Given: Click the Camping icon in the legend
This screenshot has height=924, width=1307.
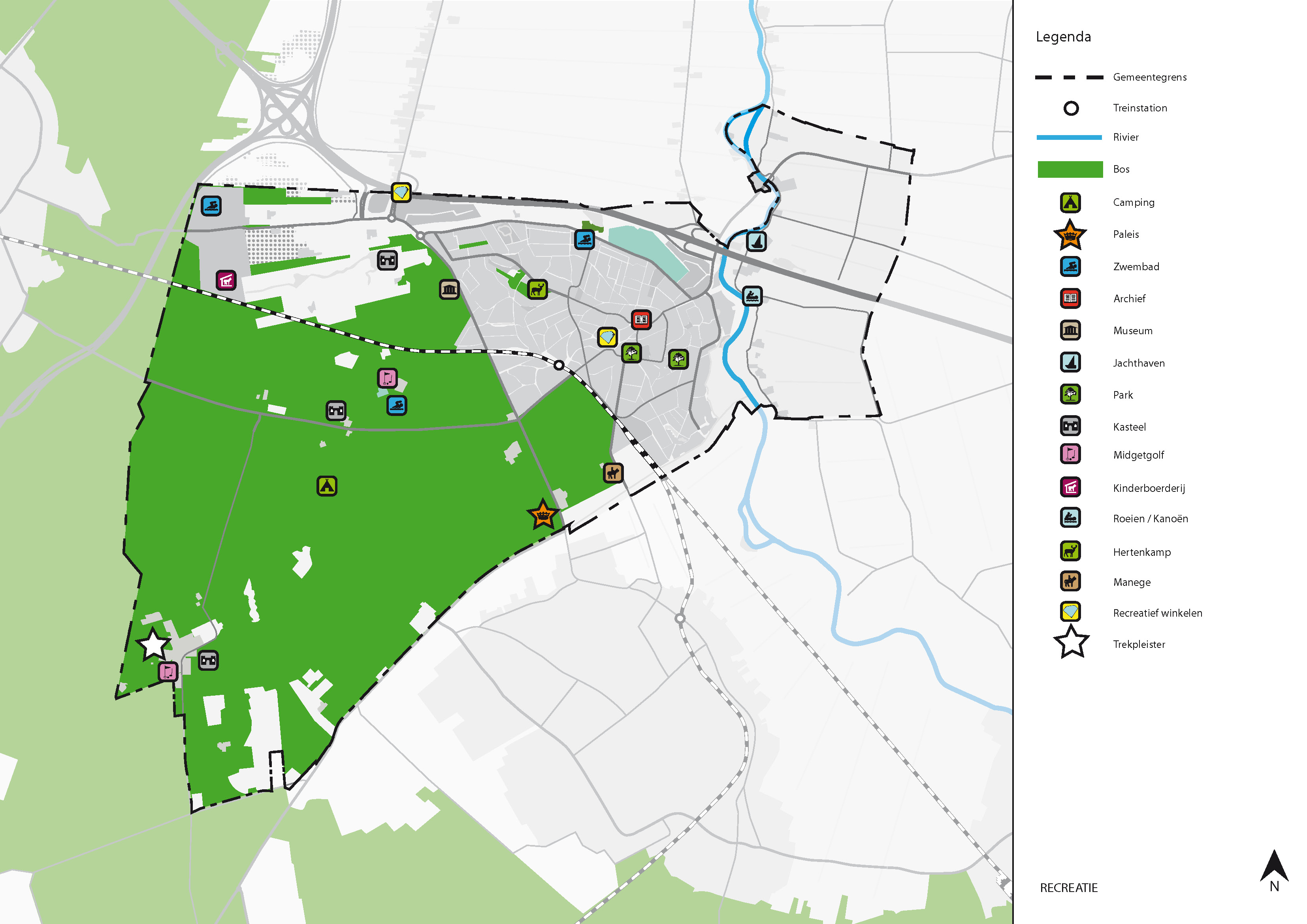Looking at the screenshot, I should [1070, 202].
